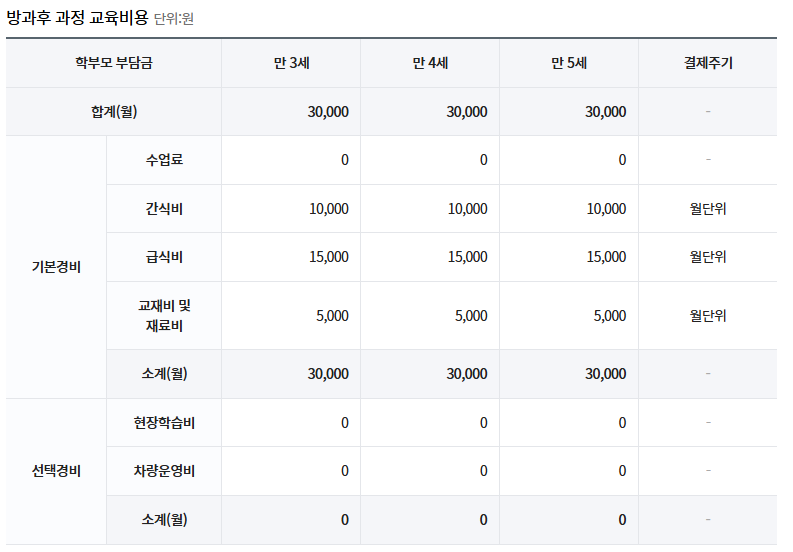The height and width of the screenshot is (552, 793).
Task: Select the 급식비 row label
Action: pos(164,257)
